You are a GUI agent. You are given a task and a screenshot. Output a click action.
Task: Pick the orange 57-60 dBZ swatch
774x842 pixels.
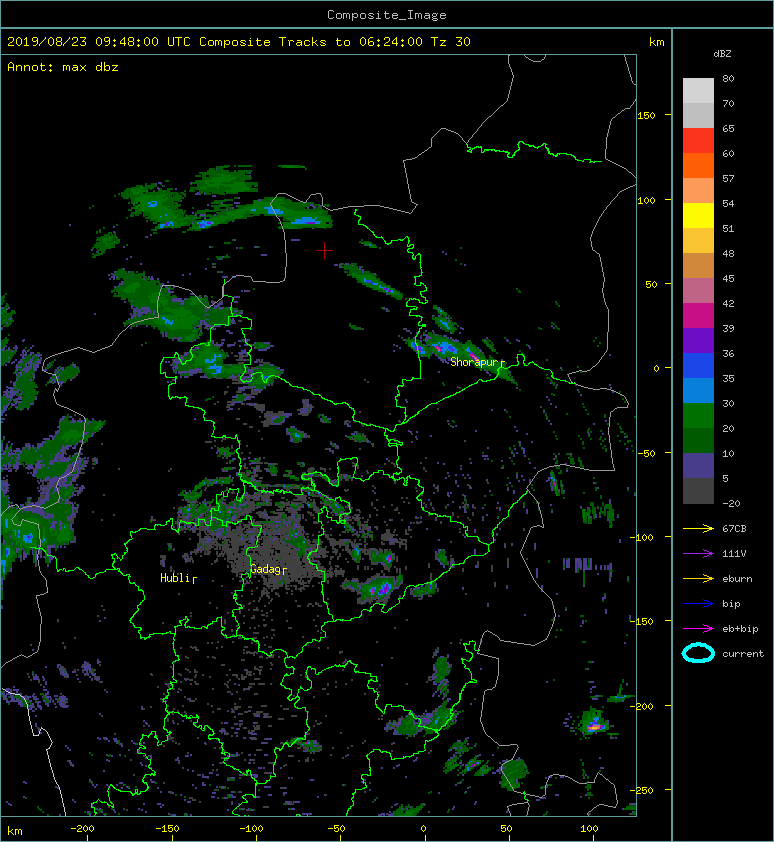coord(698,166)
